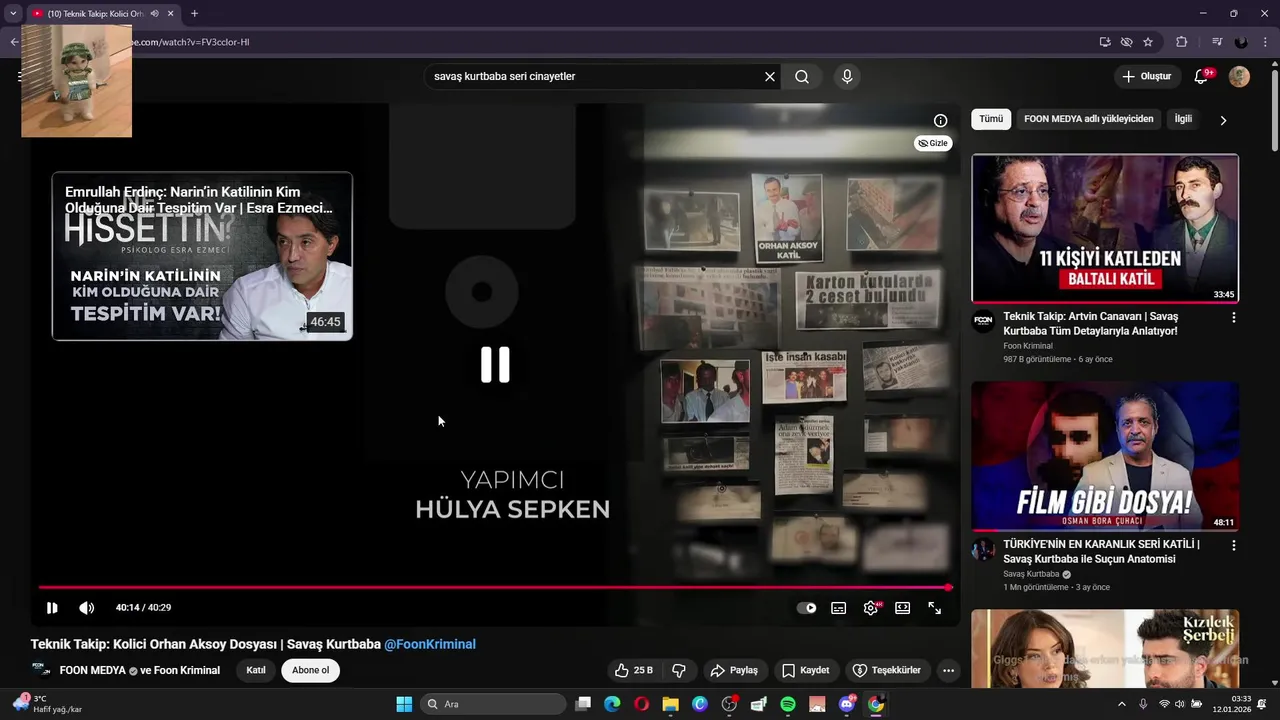Toggle the autoplay switch in the player
This screenshot has width=1280, height=720.
tap(807, 608)
